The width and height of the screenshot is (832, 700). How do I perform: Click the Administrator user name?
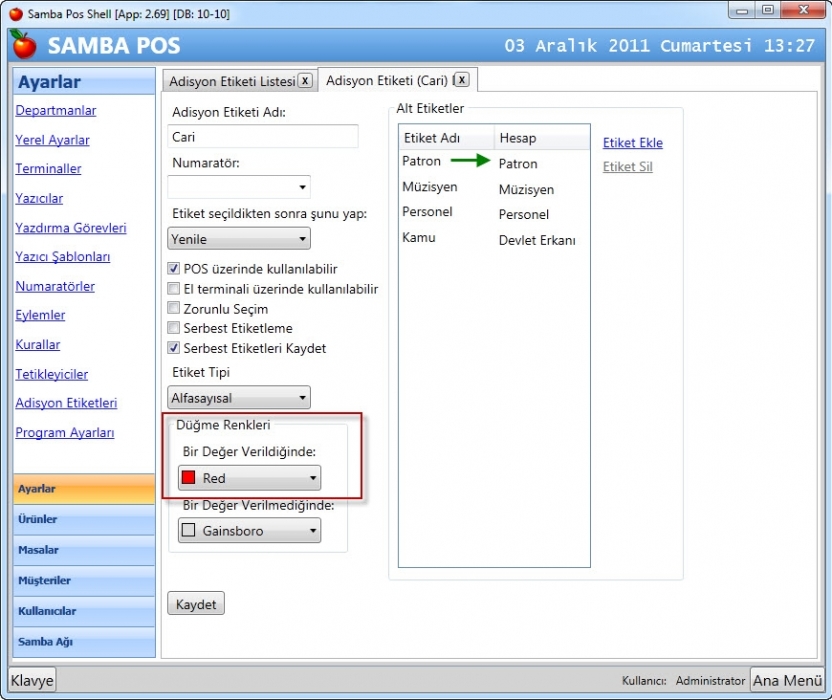(x=710, y=680)
